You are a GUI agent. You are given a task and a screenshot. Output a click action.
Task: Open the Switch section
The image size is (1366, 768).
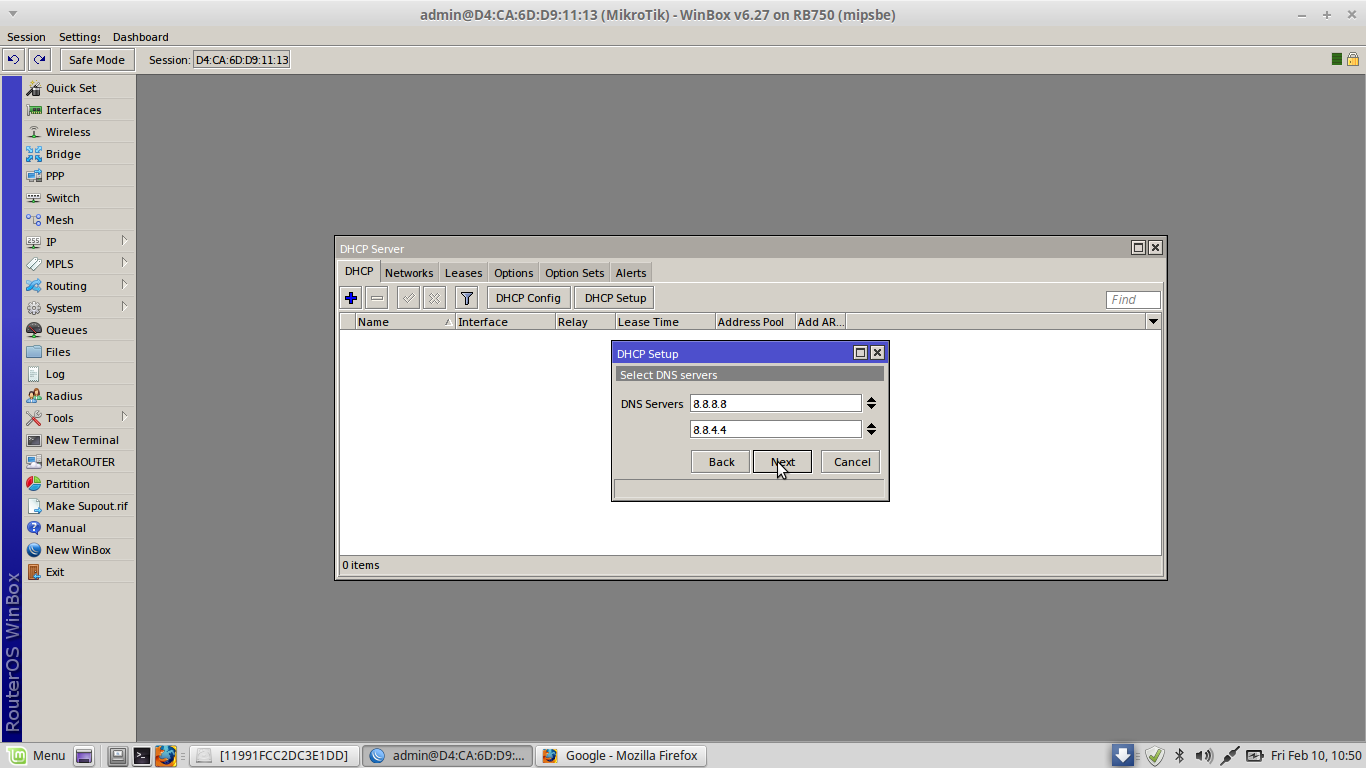pos(78,198)
